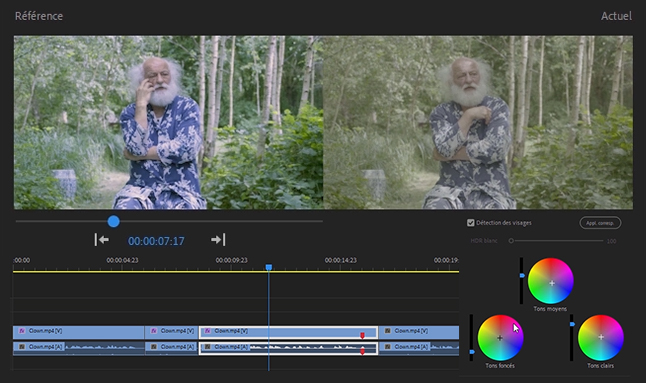Click ruler at timecode 00:00:04:23

(x=122, y=260)
